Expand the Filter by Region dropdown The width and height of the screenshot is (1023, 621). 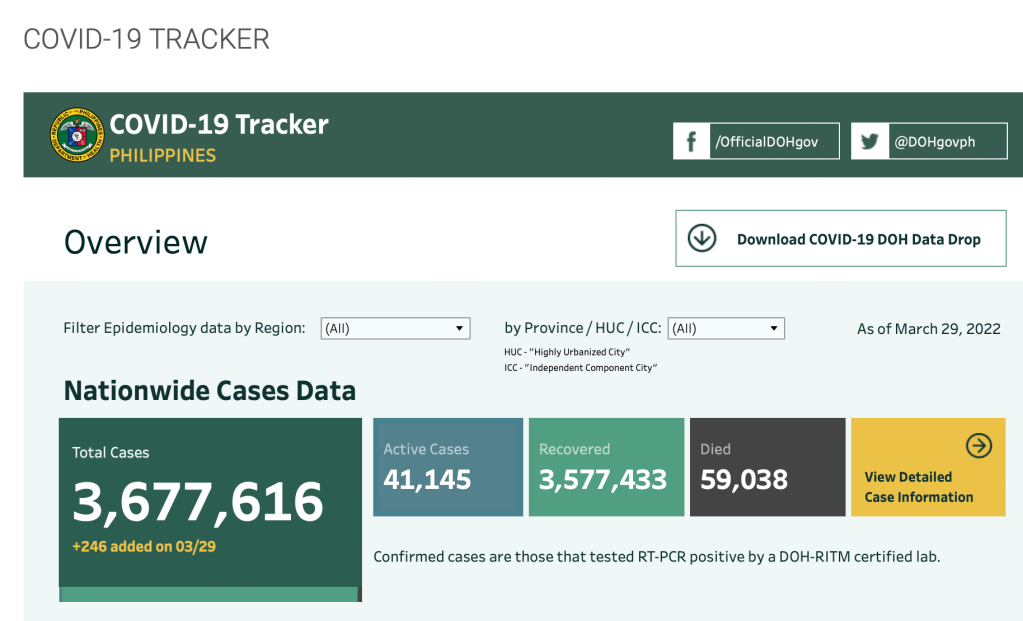pos(395,328)
